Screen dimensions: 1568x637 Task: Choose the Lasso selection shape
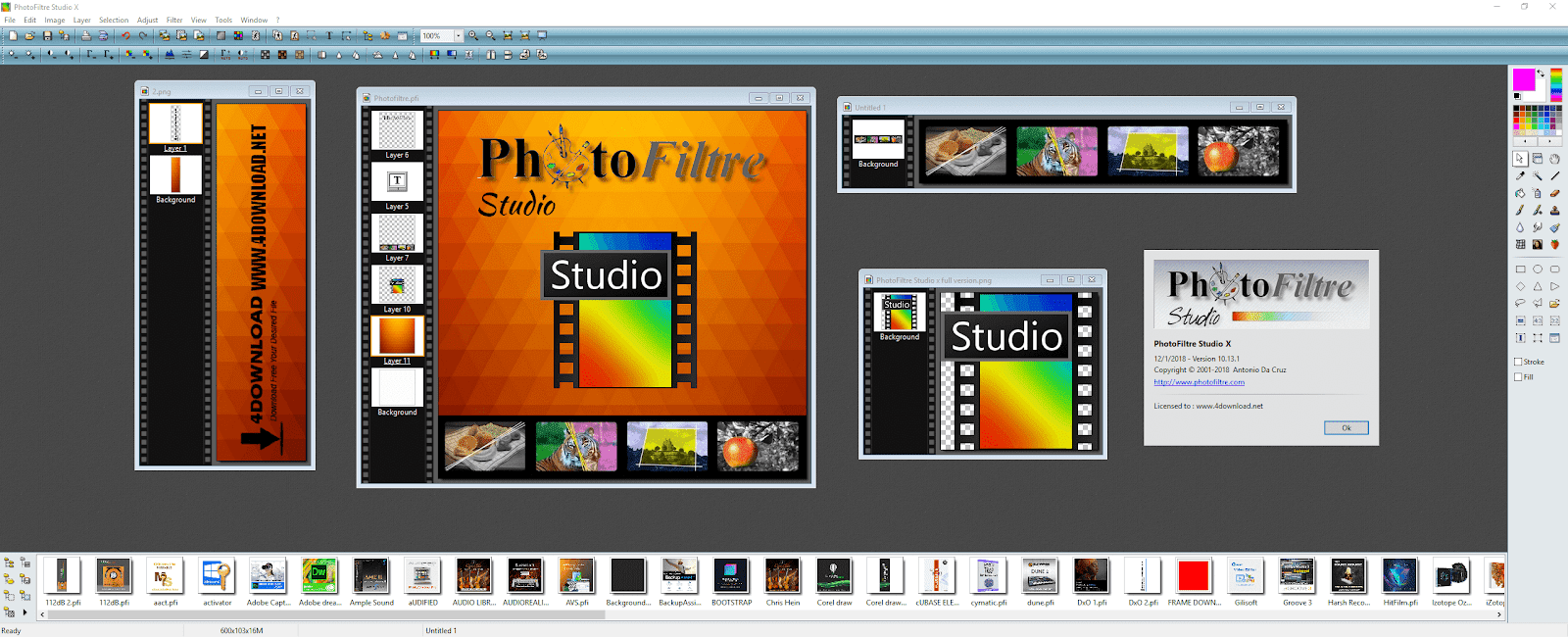pyautogui.click(x=1520, y=303)
